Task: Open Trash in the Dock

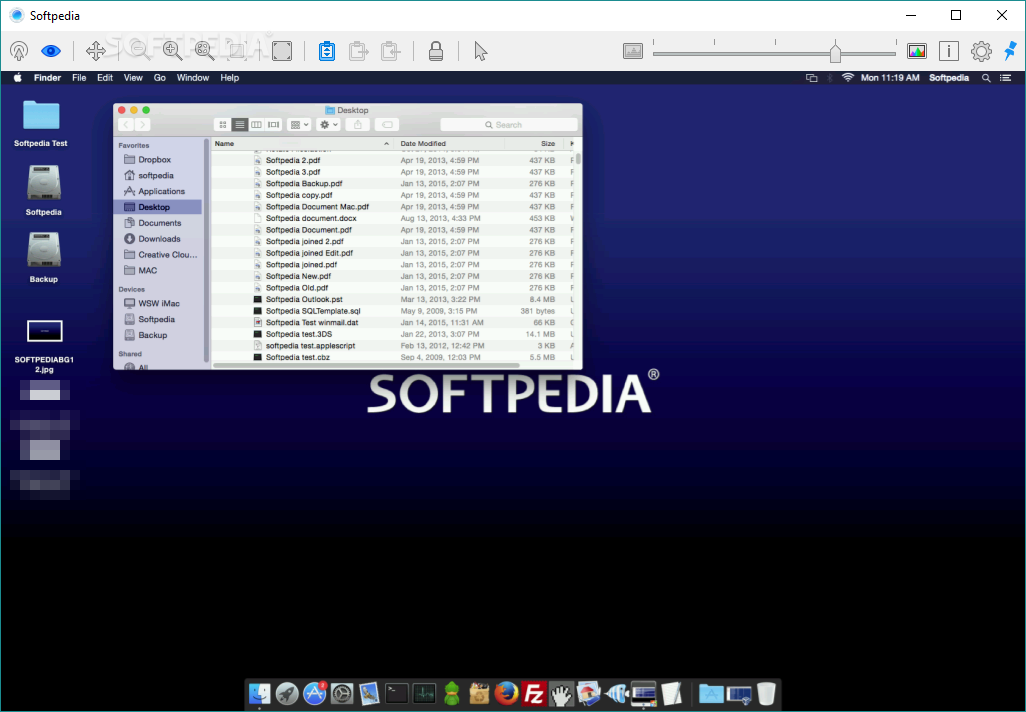Action: click(x=766, y=693)
